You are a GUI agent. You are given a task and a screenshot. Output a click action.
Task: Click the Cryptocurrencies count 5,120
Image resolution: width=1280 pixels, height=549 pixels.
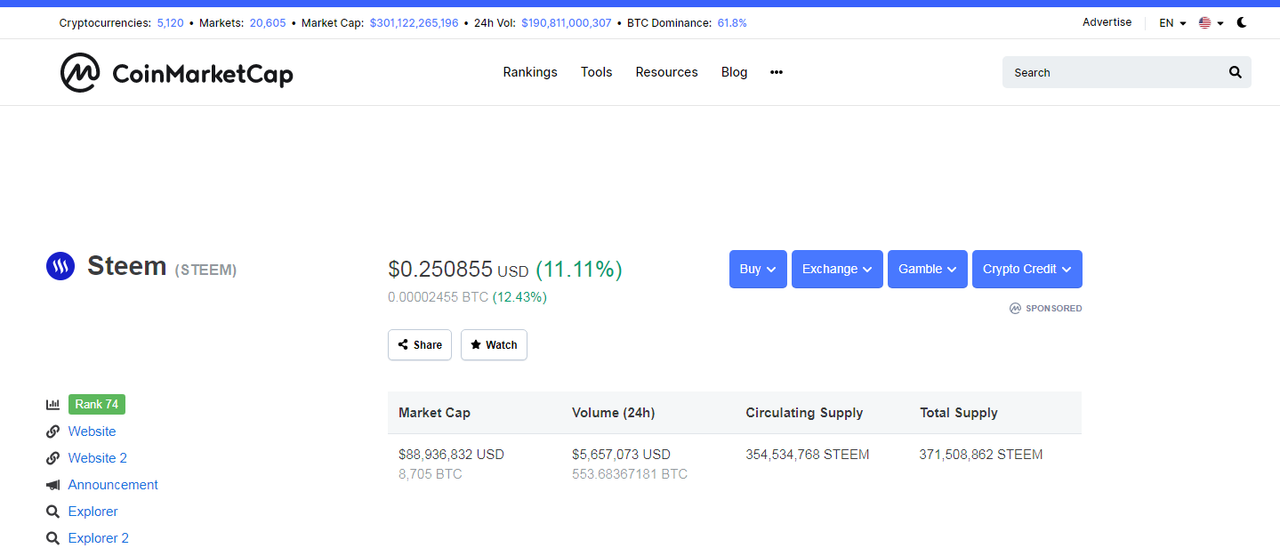tap(170, 22)
